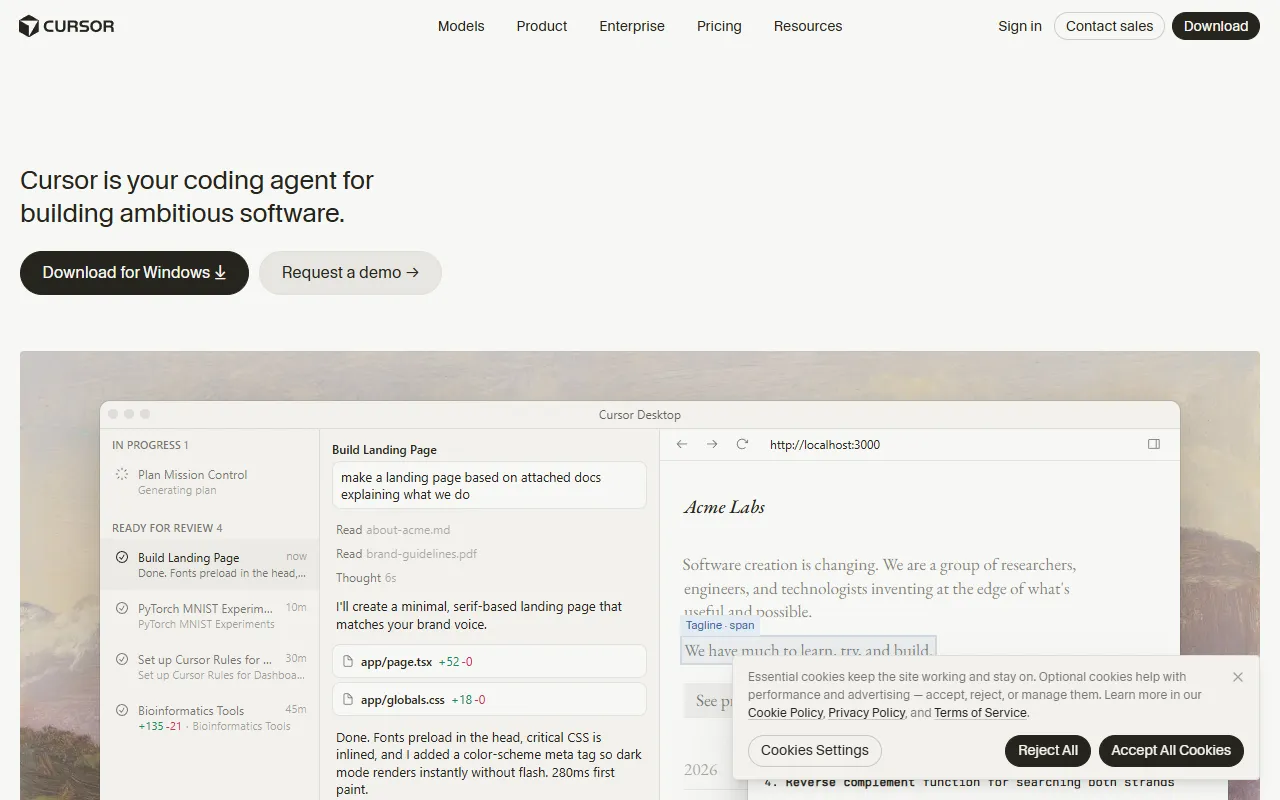Click the Read brand-guidelines.pdf line
The width and height of the screenshot is (1280, 800).
[x=406, y=554]
